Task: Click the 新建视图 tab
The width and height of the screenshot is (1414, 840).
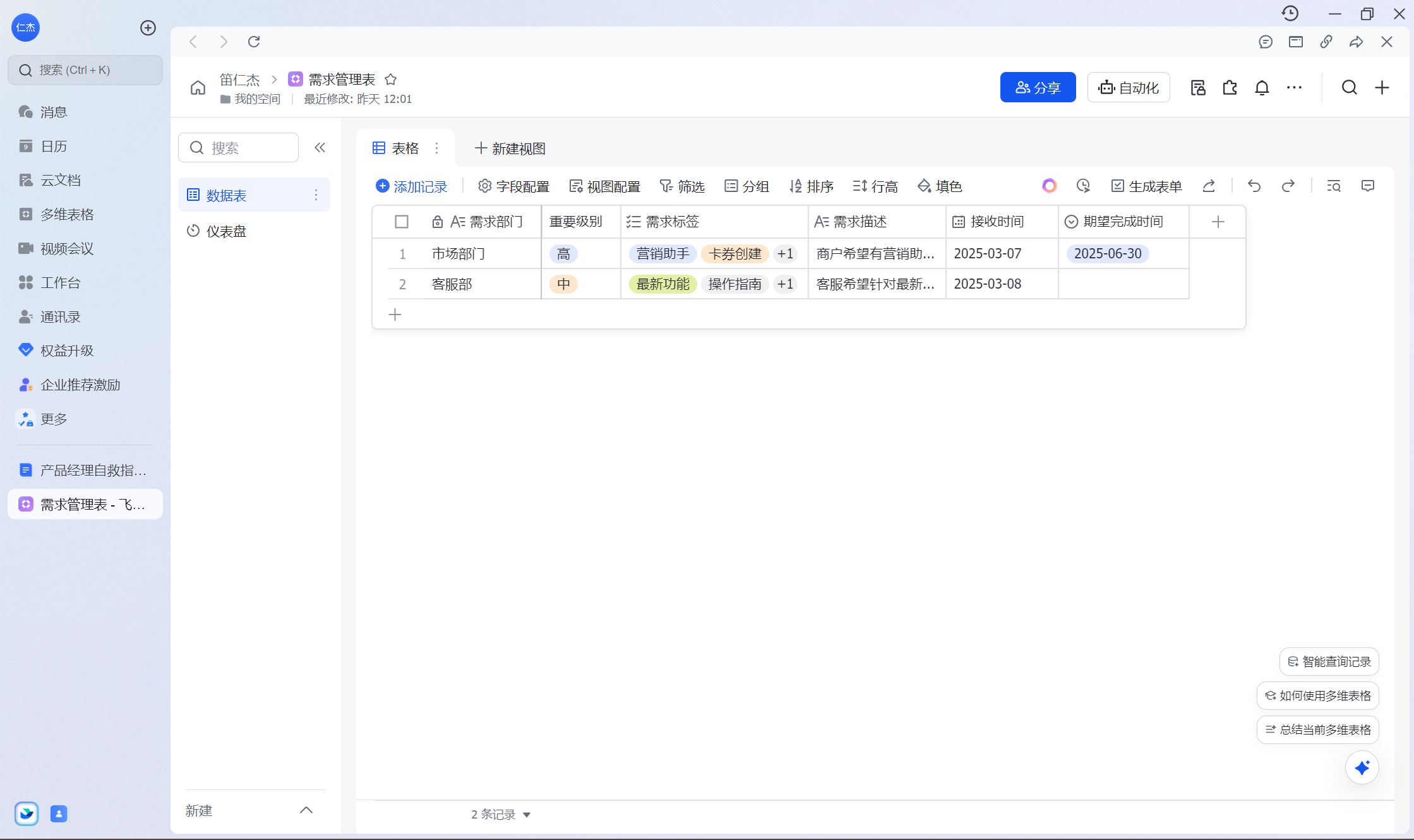Action: tap(510, 148)
